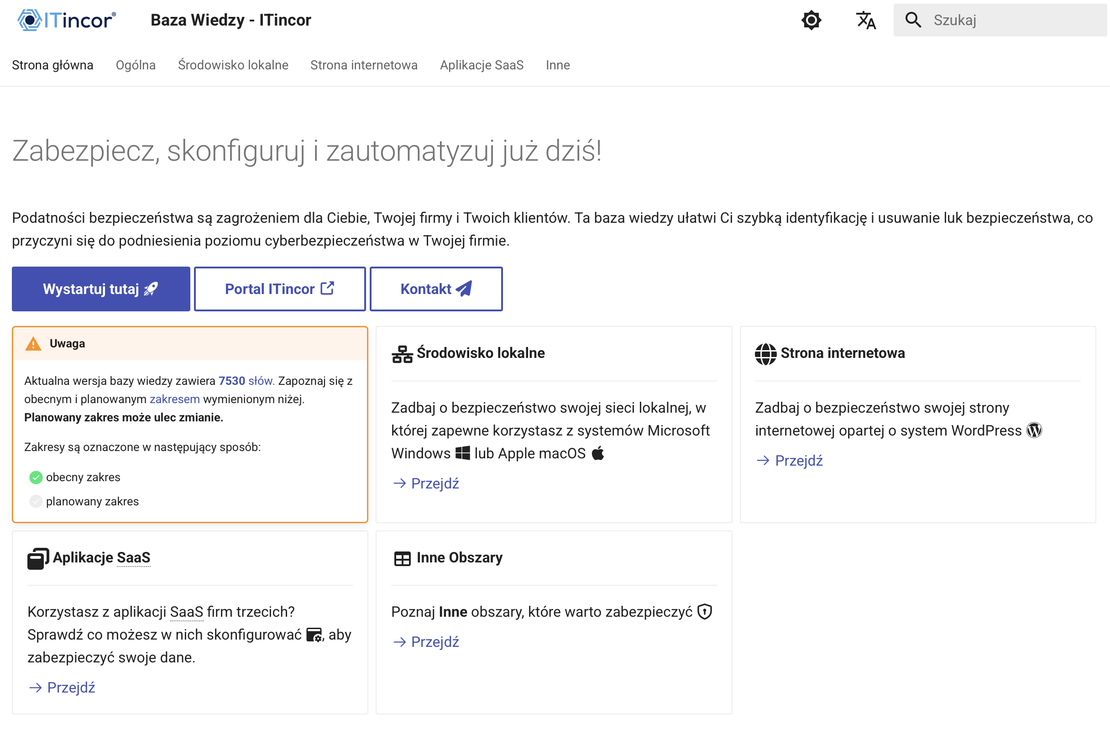Click the wallet icon beside Aplikacje SaaS

click(x=38, y=558)
